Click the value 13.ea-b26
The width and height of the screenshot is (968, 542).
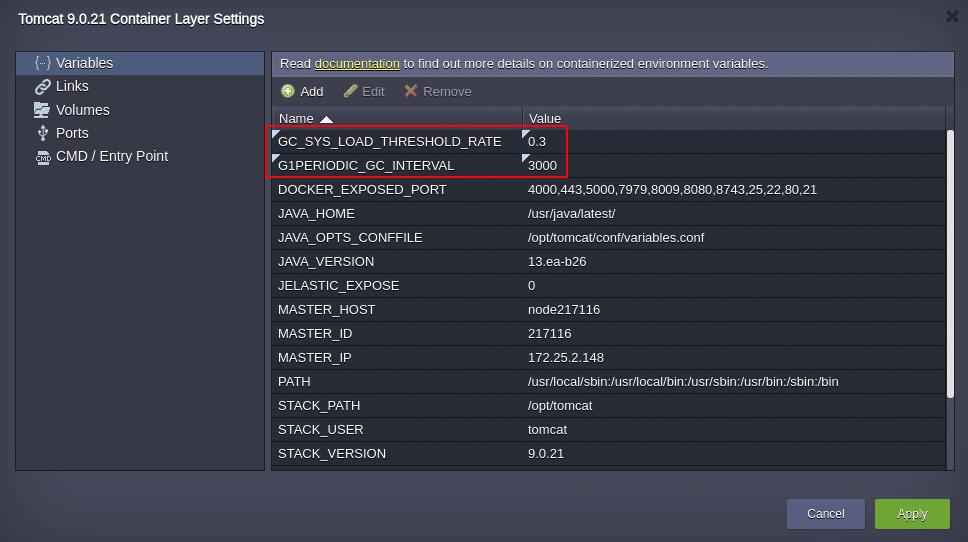coord(557,262)
